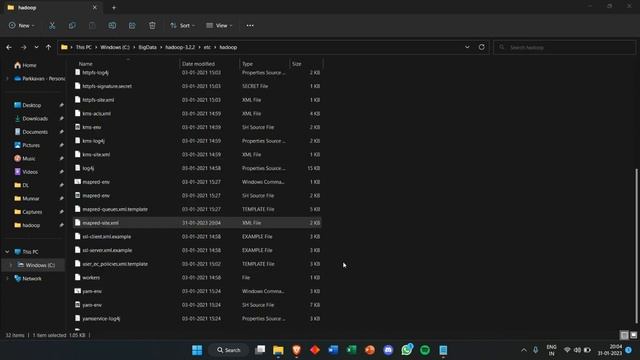Expand the Windows (C:) drive node
This screenshot has height=360, width=640.
pos(11,265)
